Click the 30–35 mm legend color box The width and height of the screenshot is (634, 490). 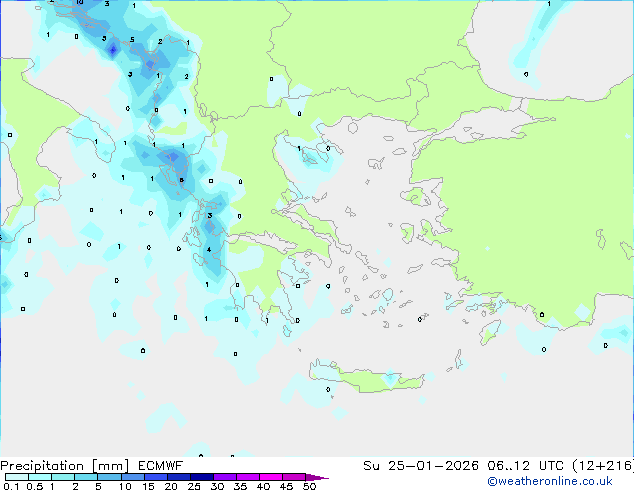pyautogui.click(x=224, y=477)
